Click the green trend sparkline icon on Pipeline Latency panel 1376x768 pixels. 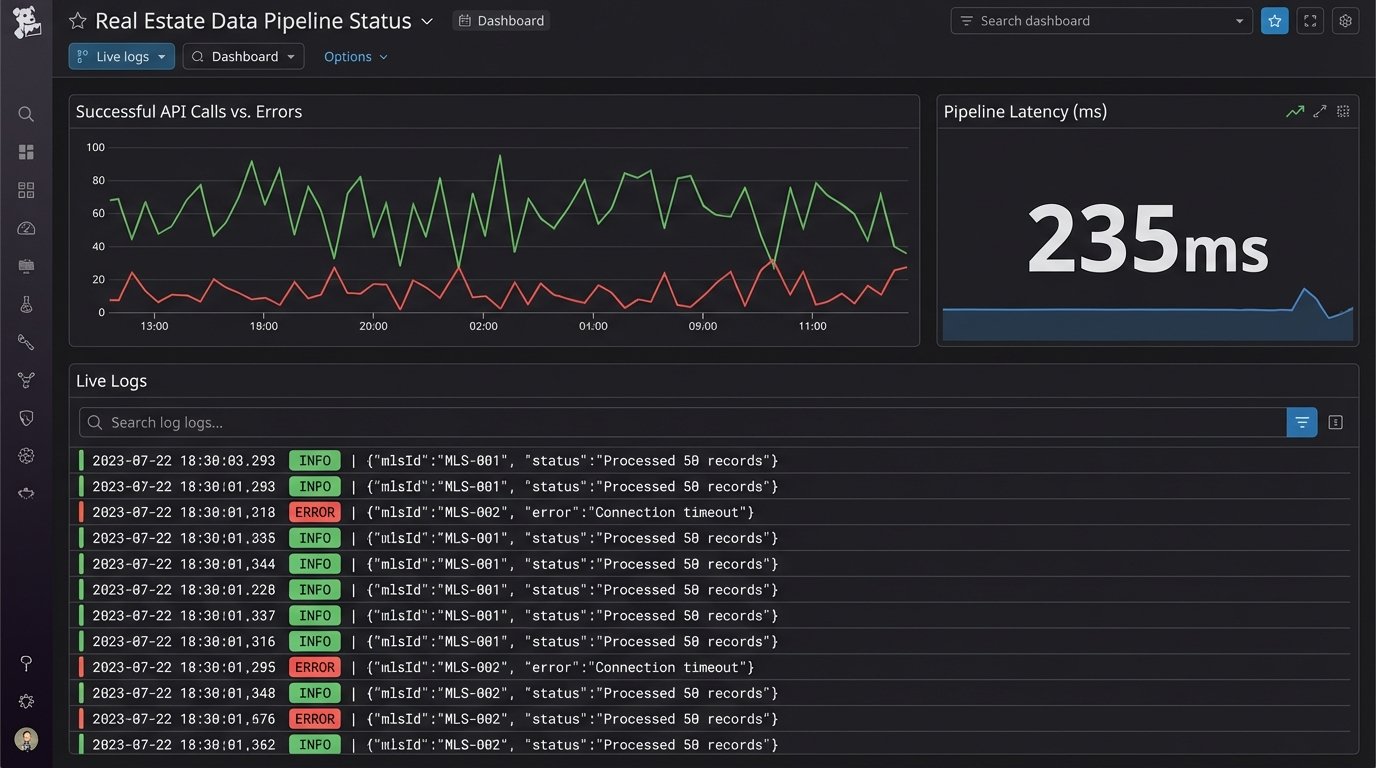[x=1295, y=111]
